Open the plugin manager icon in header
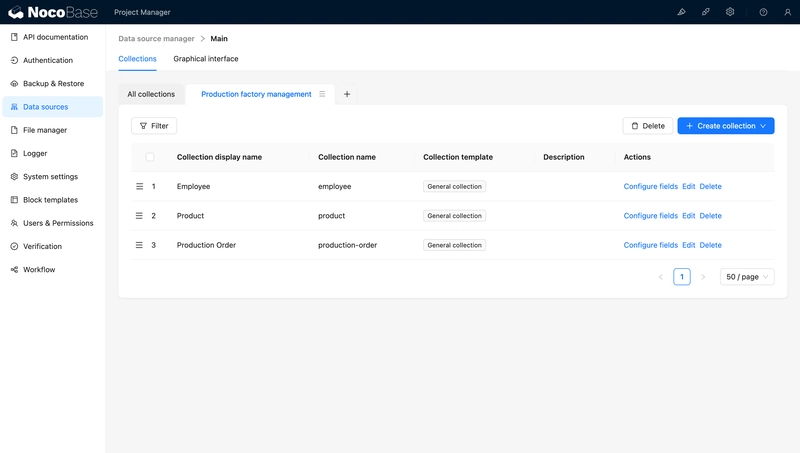Image resolution: width=800 pixels, height=453 pixels. tap(706, 12)
